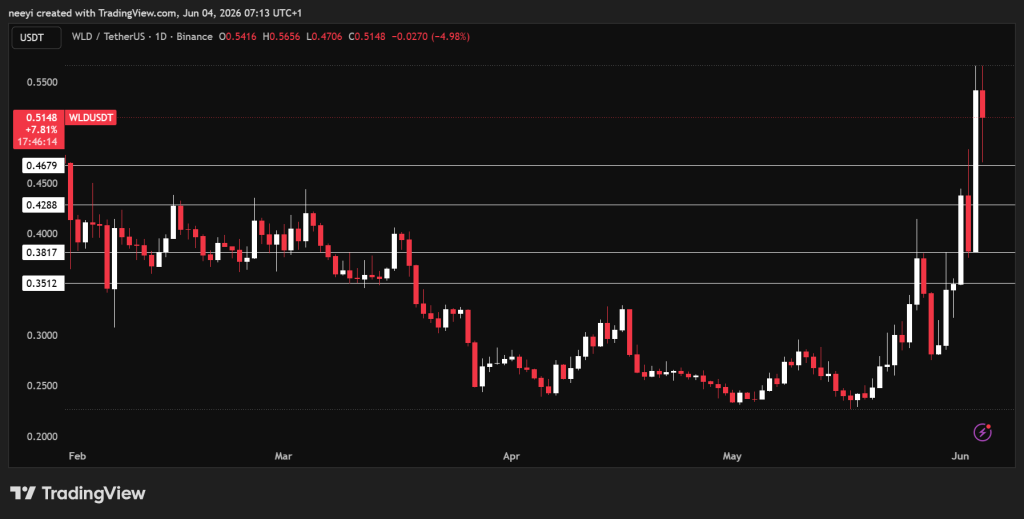1024x519 pixels.
Task: Click the 0.2000 price axis label
Action: 42,436
